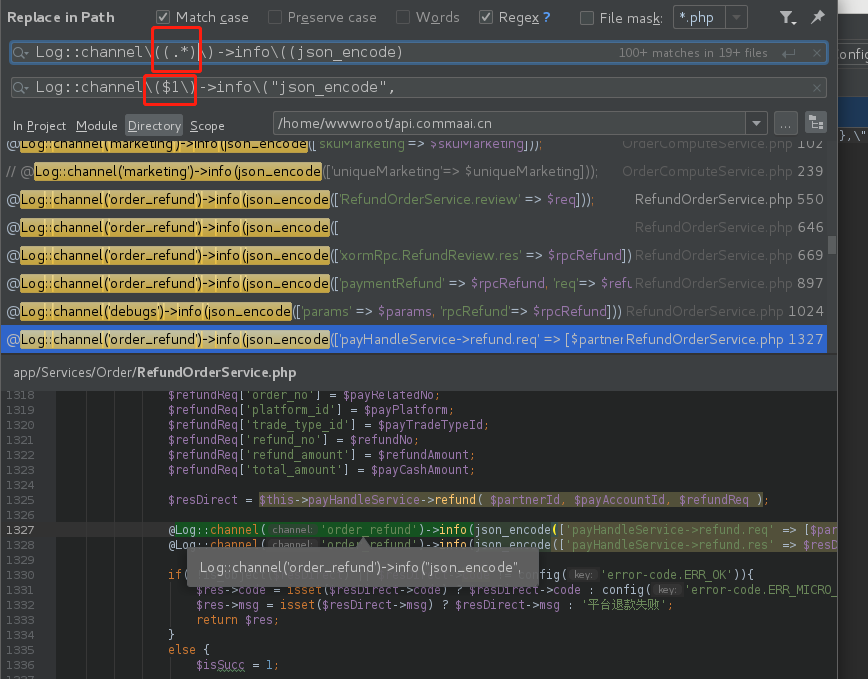Clear the replace field text

click(x=817, y=87)
